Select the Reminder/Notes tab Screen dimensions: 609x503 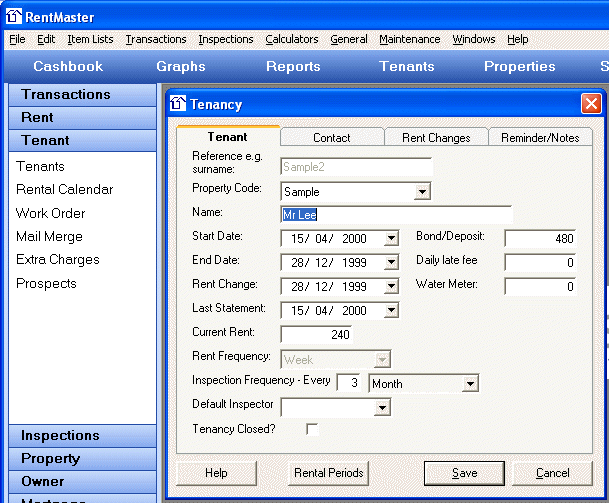coord(539,138)
